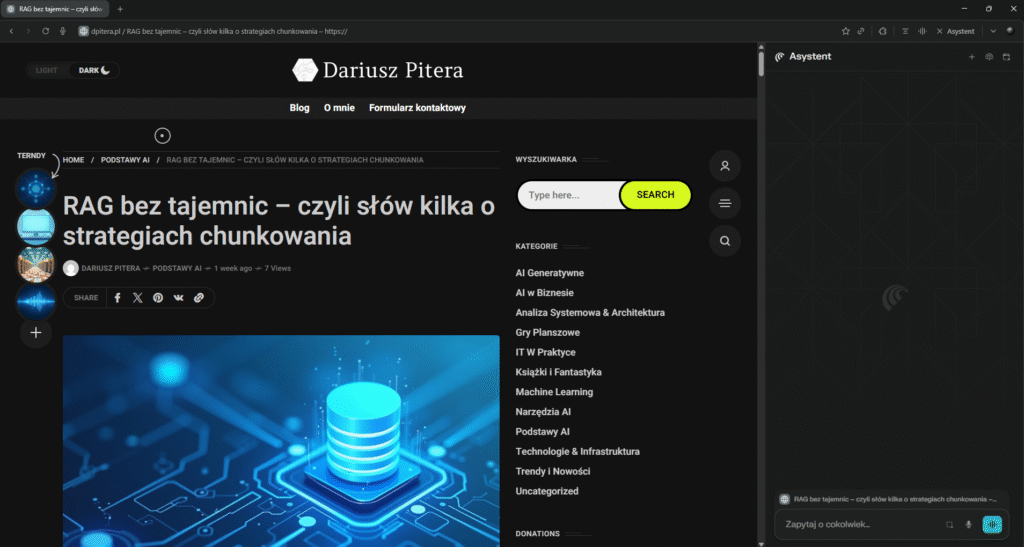Open the Blog menu item
1024x547 pixels.
click(299, 108)
